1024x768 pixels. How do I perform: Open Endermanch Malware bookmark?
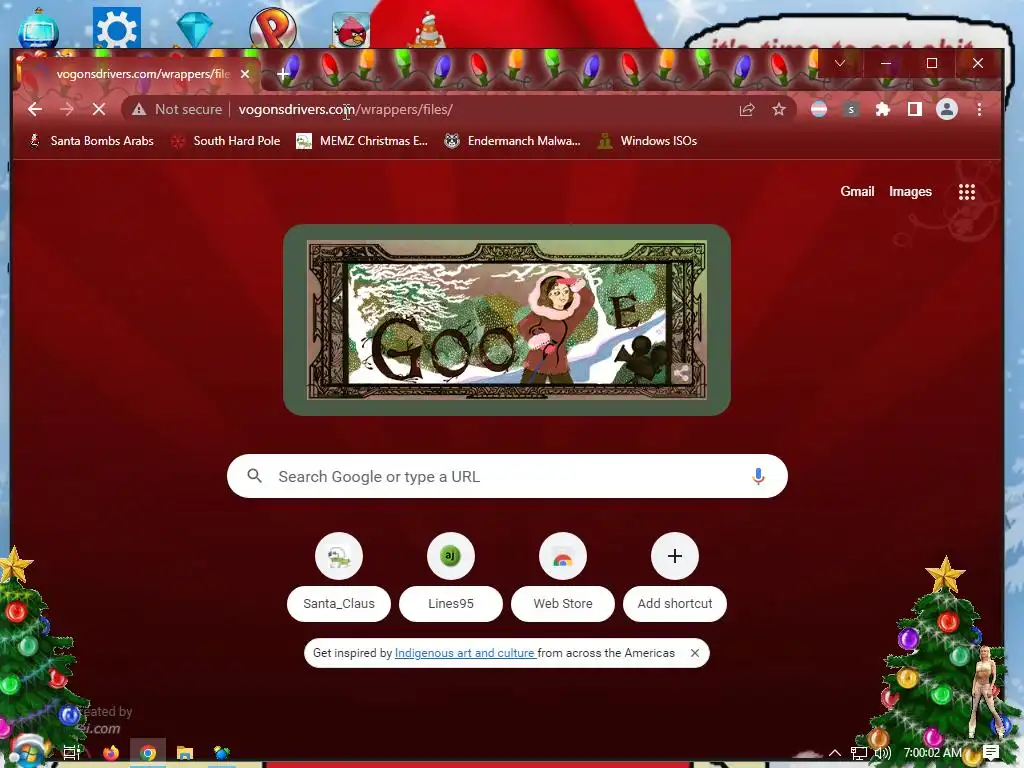pyautogui.click(x=512, y=141)
